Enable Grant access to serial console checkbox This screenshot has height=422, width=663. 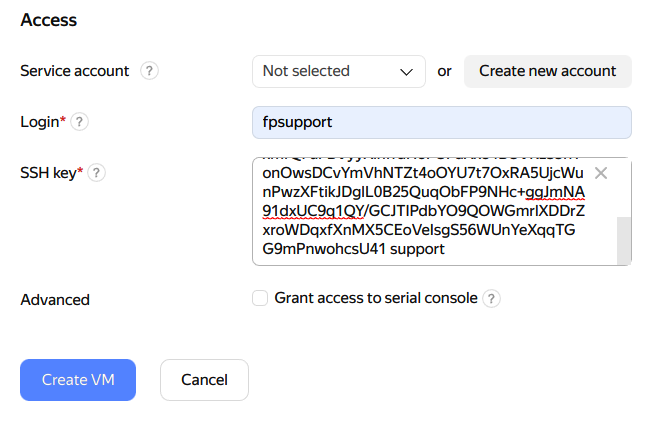(260, 298)
